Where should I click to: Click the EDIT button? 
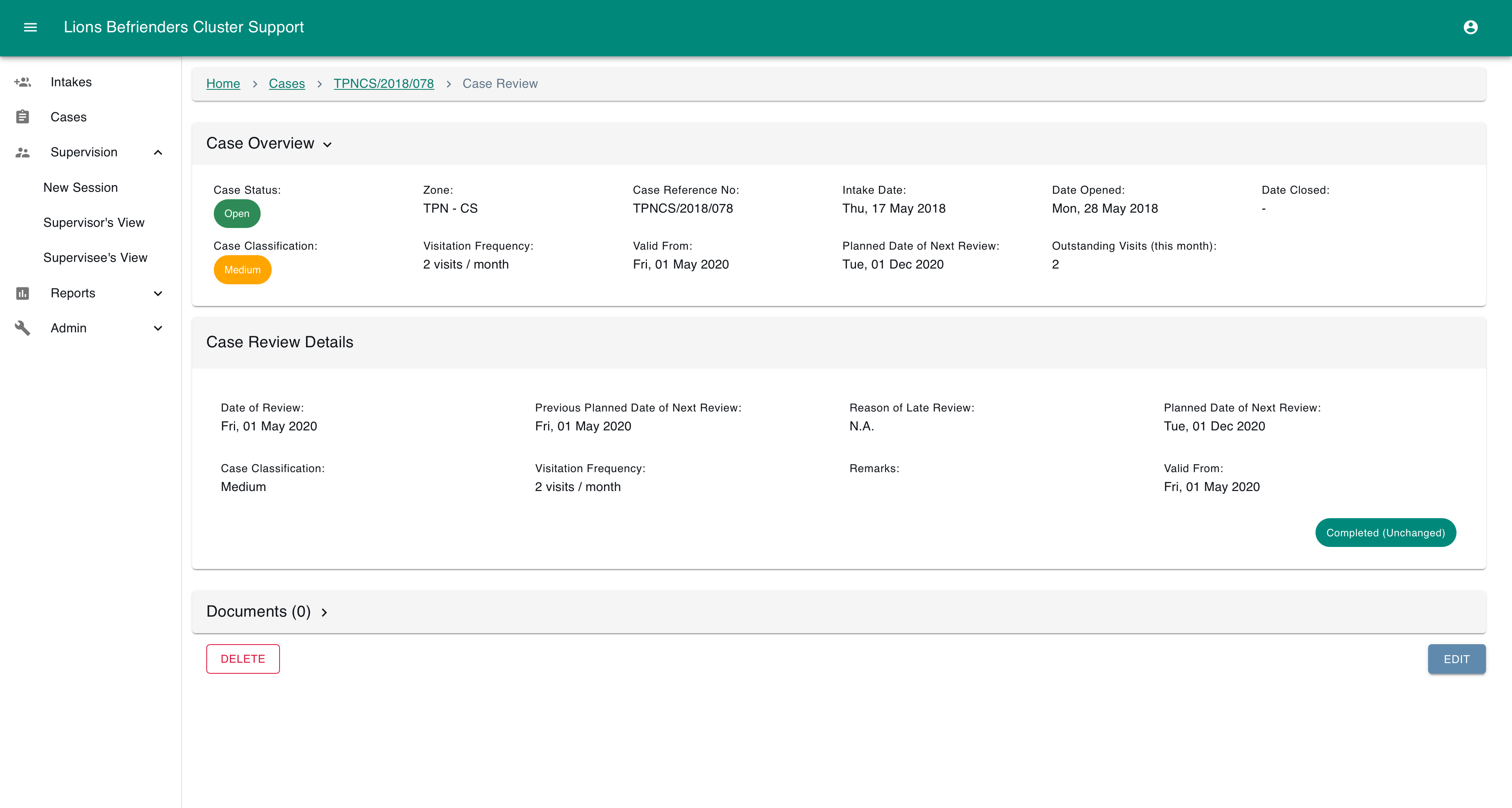[1456, 659]
